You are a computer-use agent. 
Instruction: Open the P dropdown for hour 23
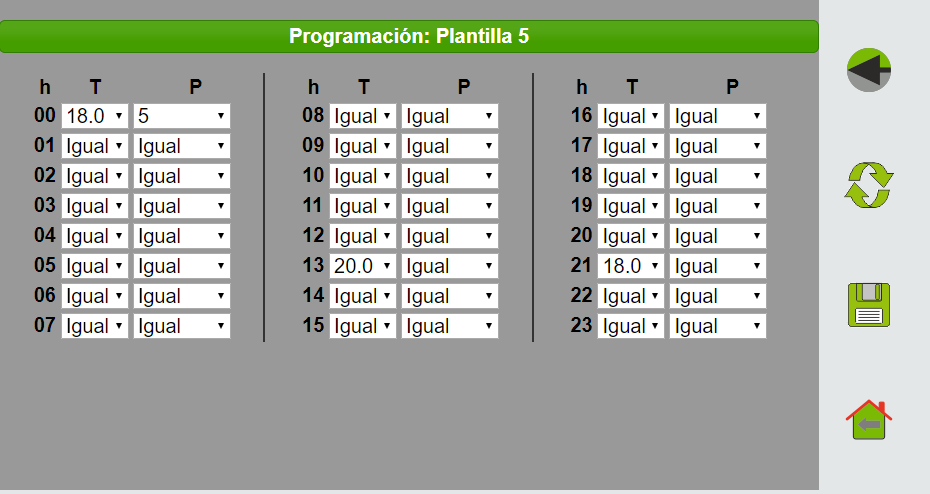718,326
